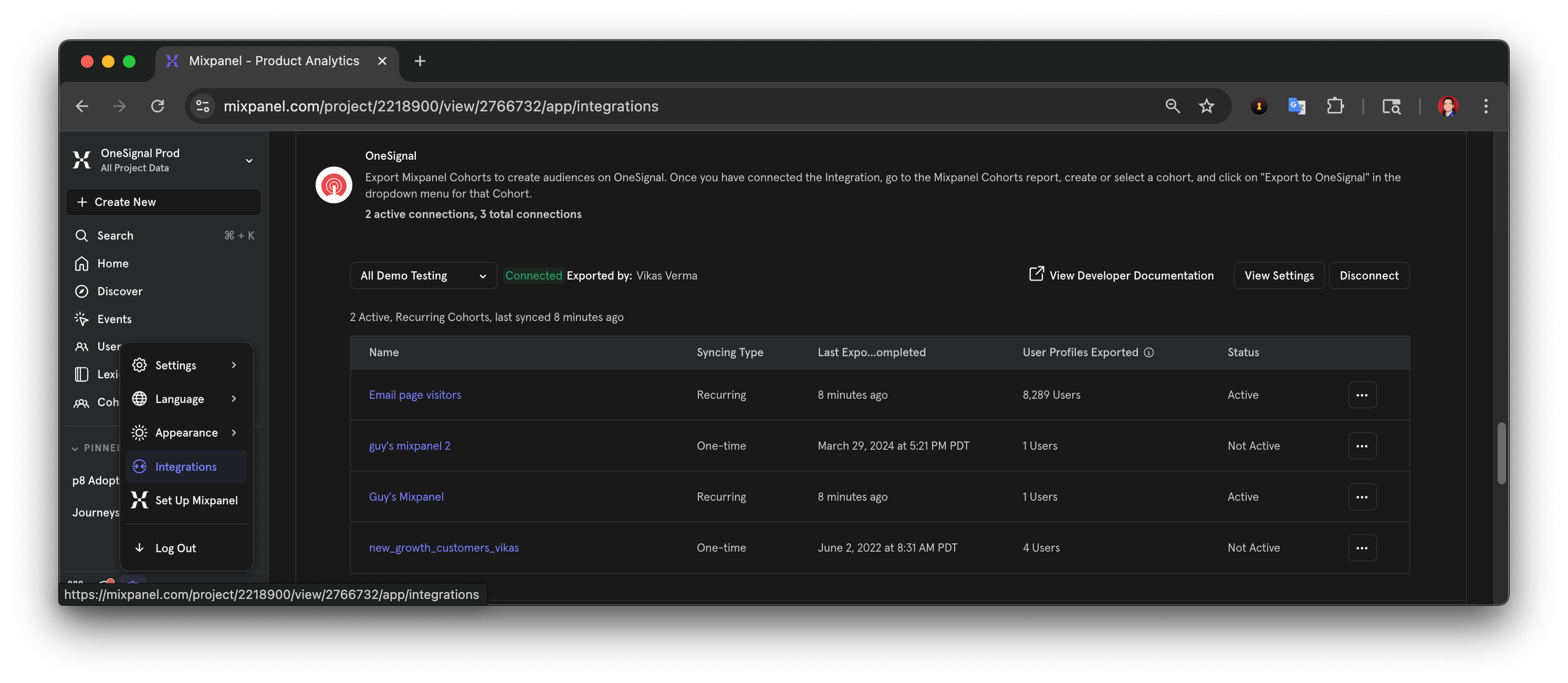Screen dimensions: 1568x683
Task: Expand the Language submenu
Action: coord(186,399)
